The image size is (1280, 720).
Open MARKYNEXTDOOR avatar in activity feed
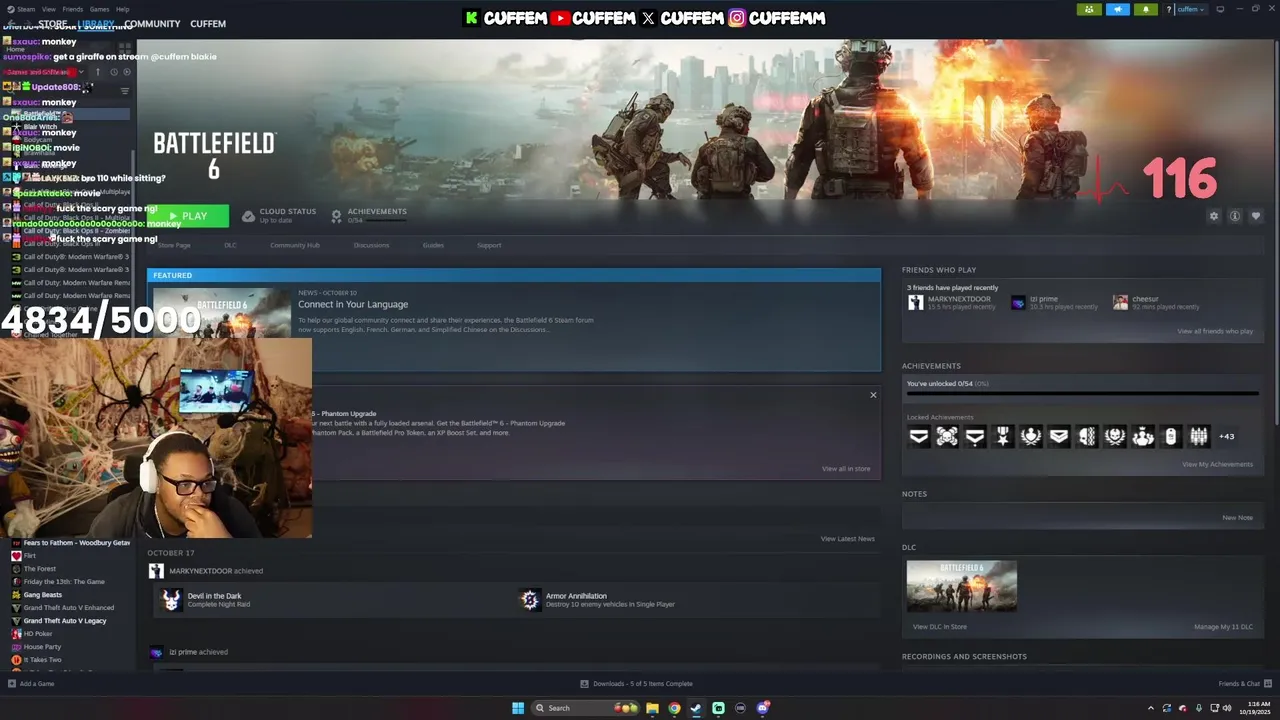[x=156, y=571]
